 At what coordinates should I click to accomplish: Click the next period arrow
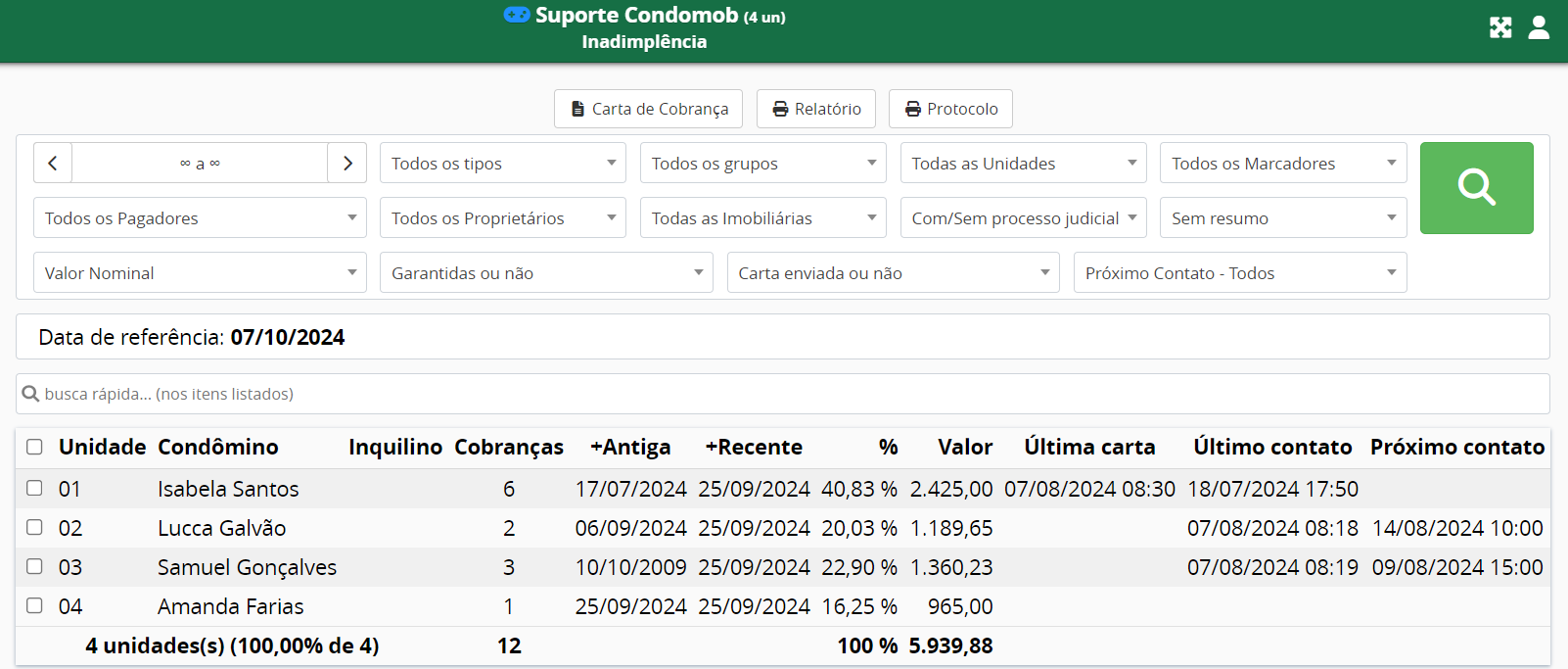click(347, 163)
